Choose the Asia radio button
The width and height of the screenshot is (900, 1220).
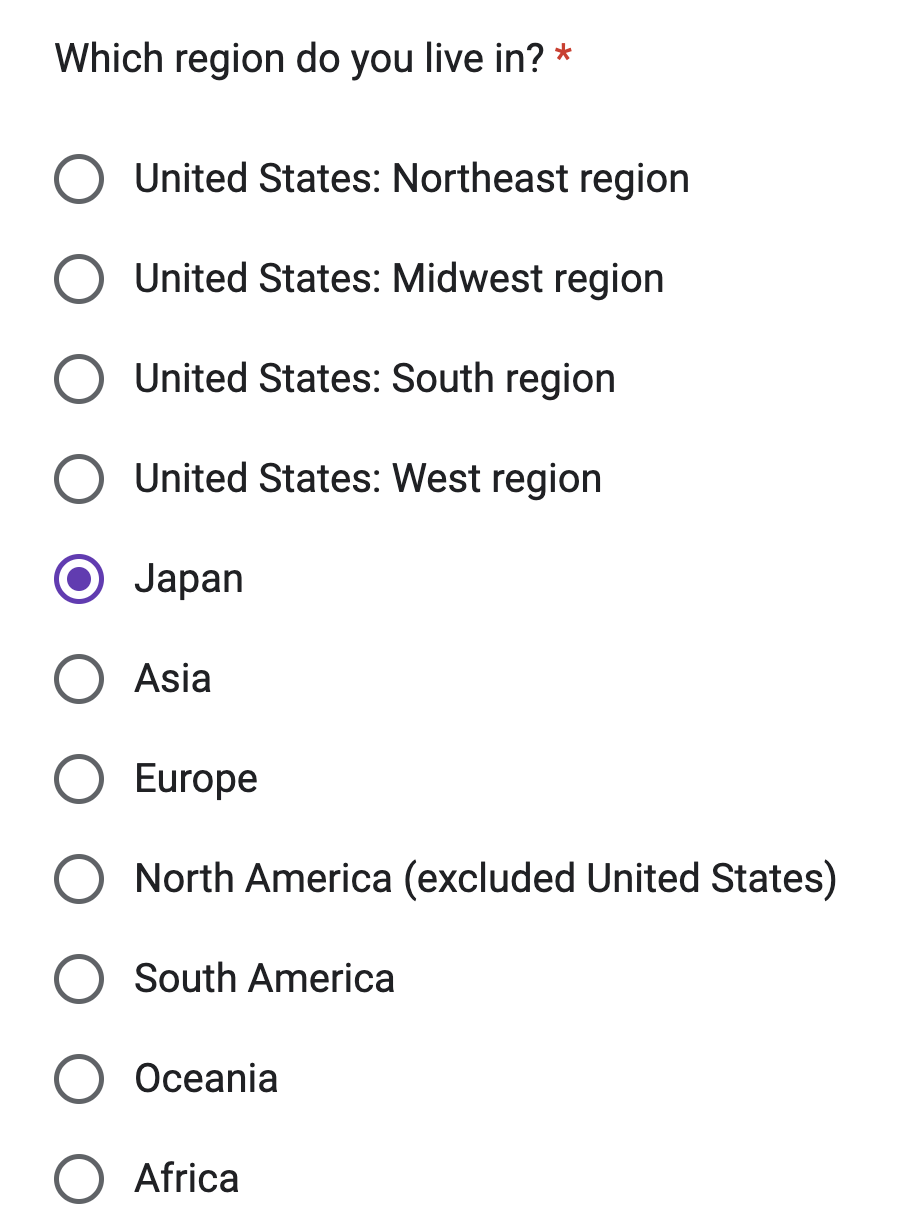pyautogui.click(x=79, y=680)
